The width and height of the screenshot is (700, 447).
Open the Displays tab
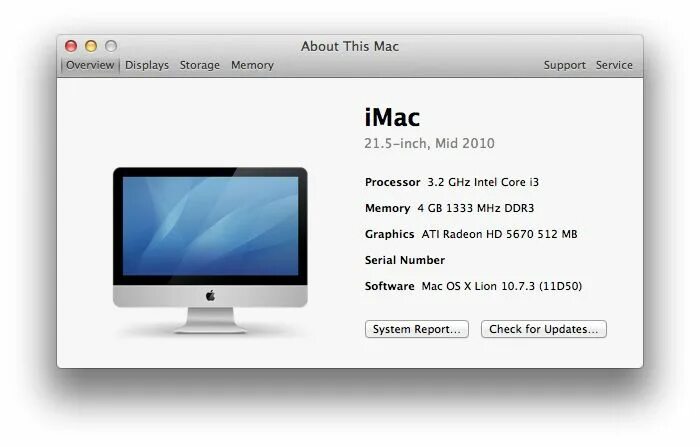[147, 65]
